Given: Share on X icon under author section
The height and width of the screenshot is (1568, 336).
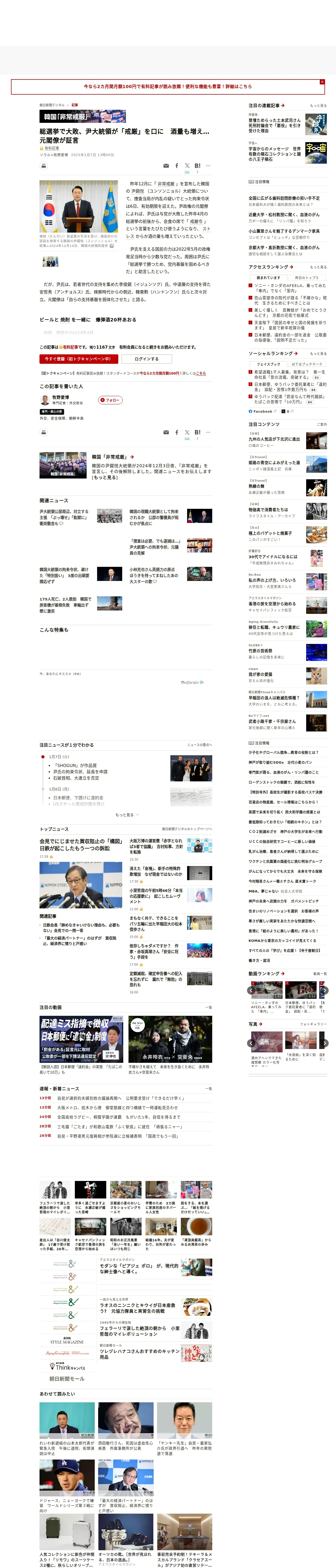Looking at the screenshot, I should 187,432.
